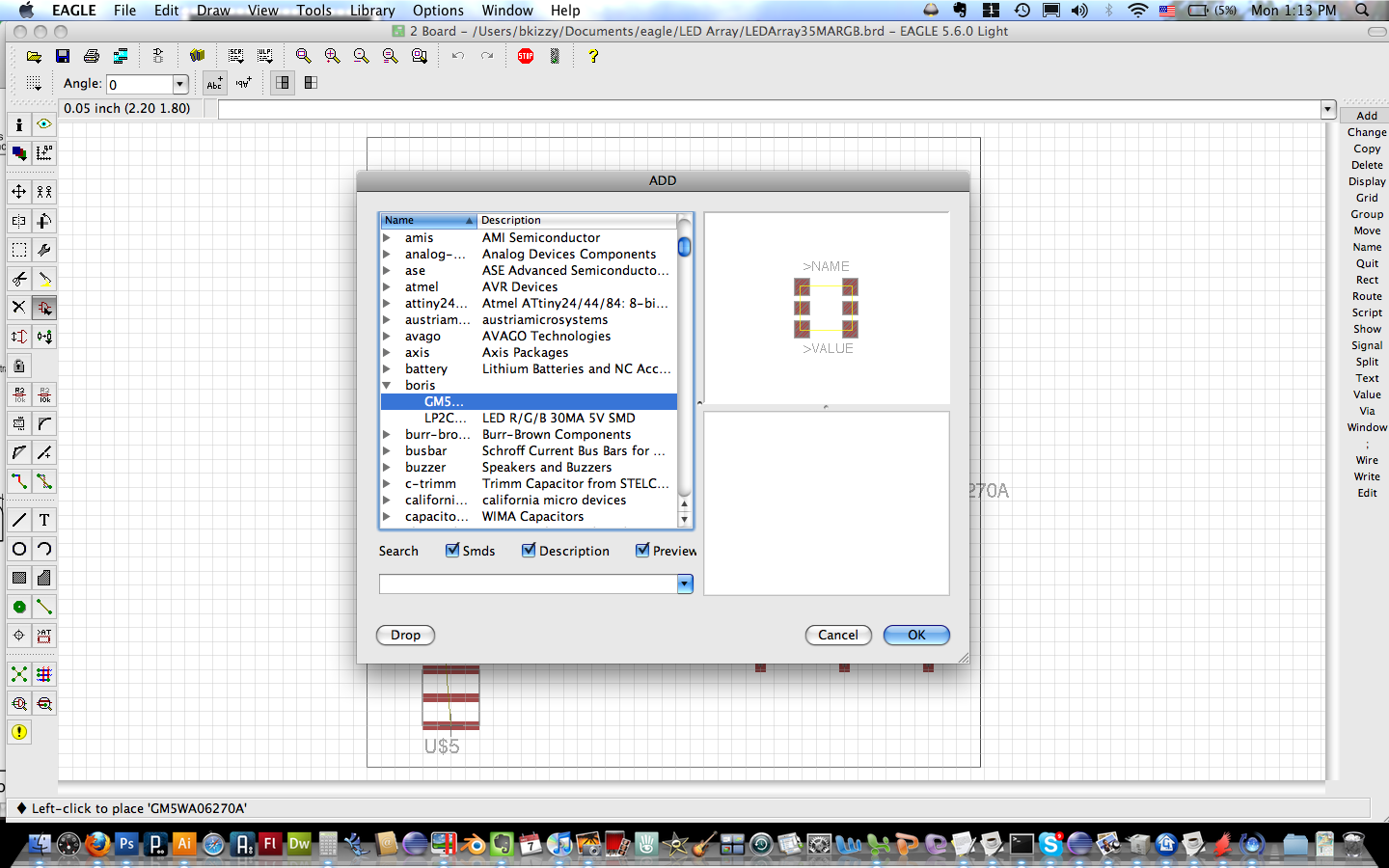The image size is (1389, 868).
Task: Click the Save floppy disk icon
Action: [x=63, y=56]
